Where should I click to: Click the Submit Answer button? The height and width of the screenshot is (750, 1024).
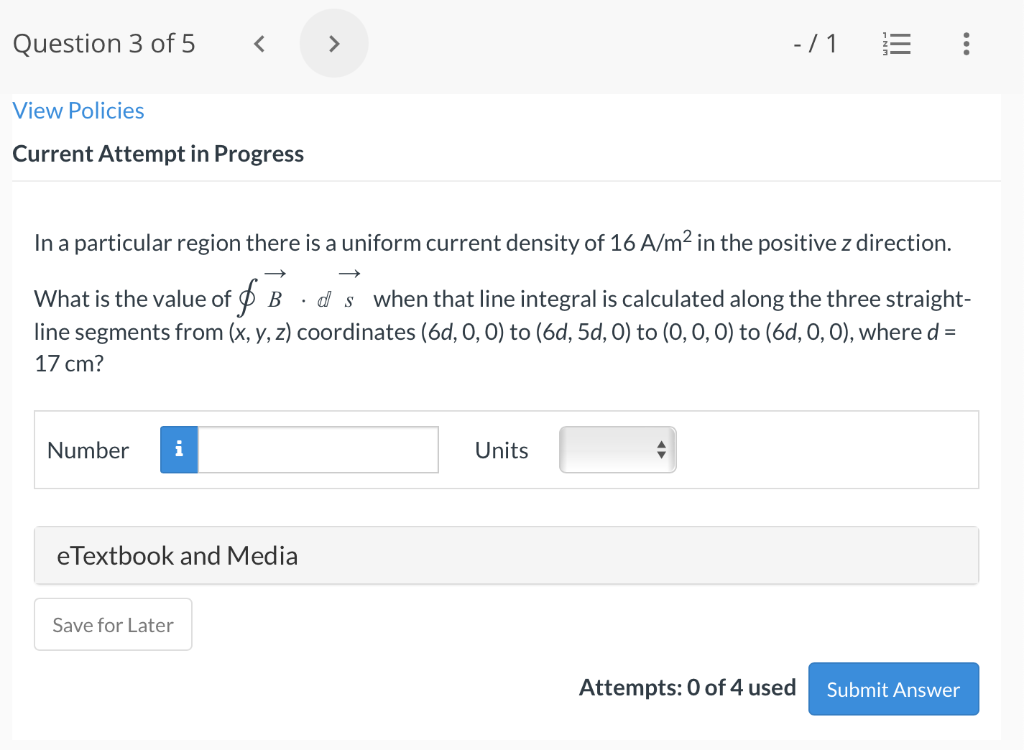(893, 689)
